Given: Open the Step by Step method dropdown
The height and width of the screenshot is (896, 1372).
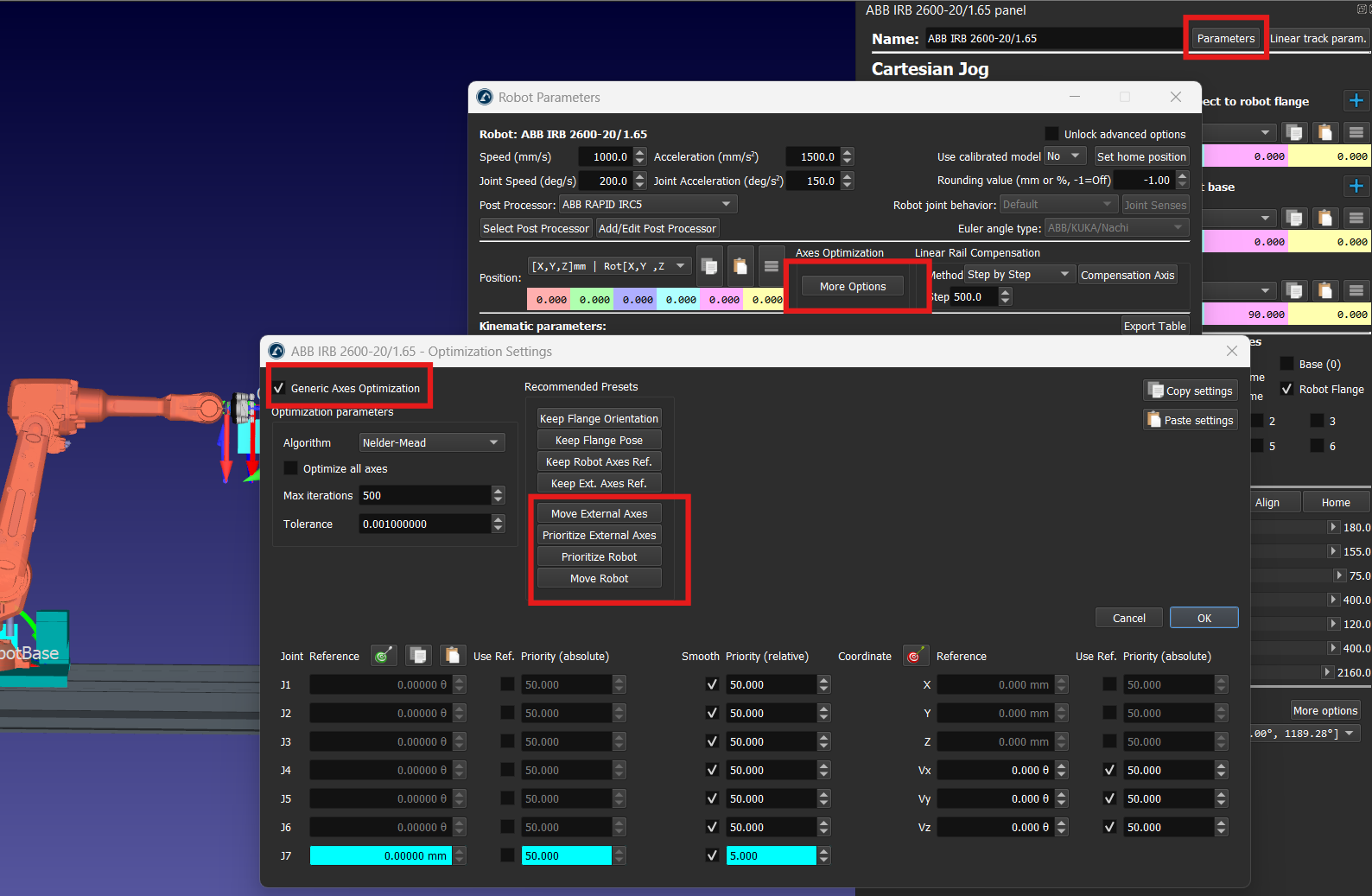Looking at the screenshot, I should pos(1019,275).
